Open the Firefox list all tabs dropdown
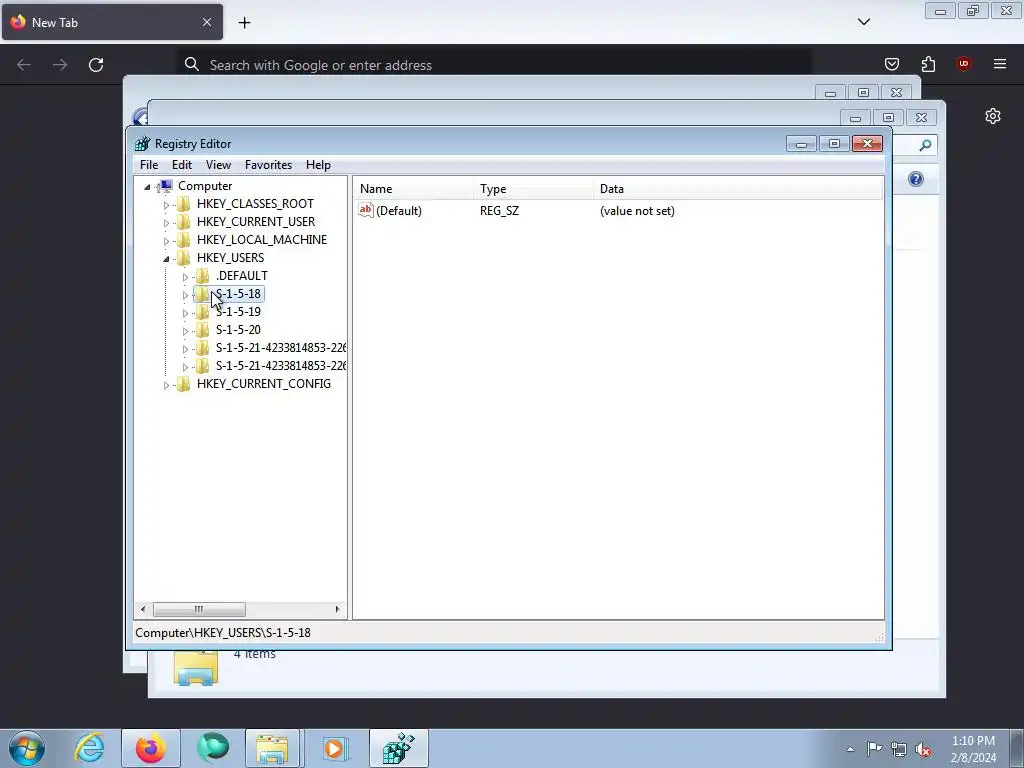Screen dimensions: 1024x768 [864, 22]
